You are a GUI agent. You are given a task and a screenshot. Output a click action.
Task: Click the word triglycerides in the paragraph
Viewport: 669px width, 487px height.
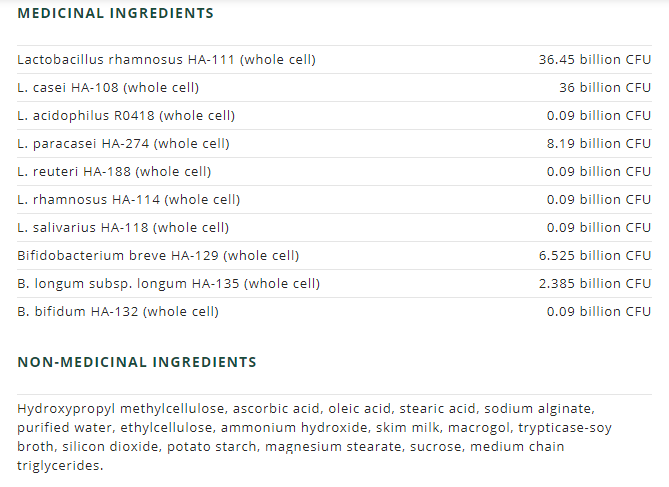(59, 466)
